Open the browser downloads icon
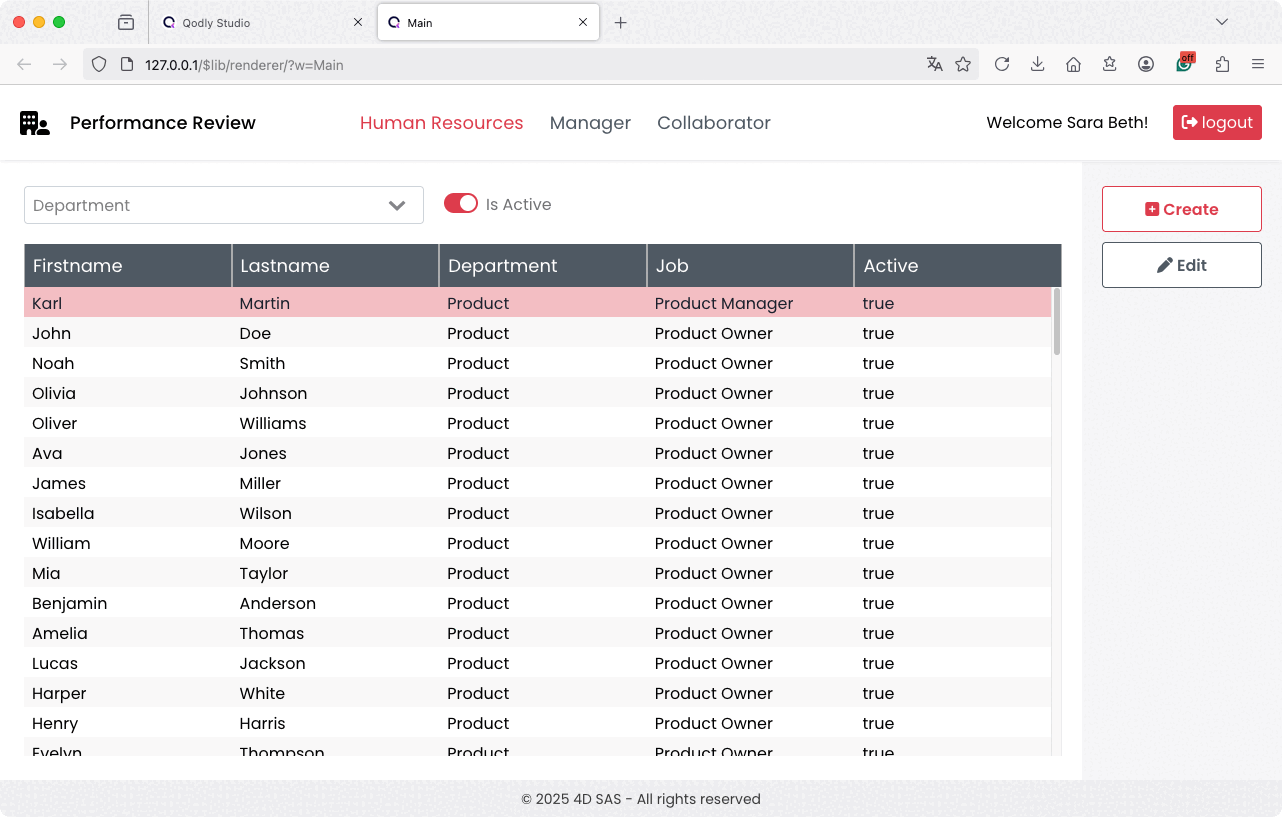1282x817 pixels. [1037, 64]
